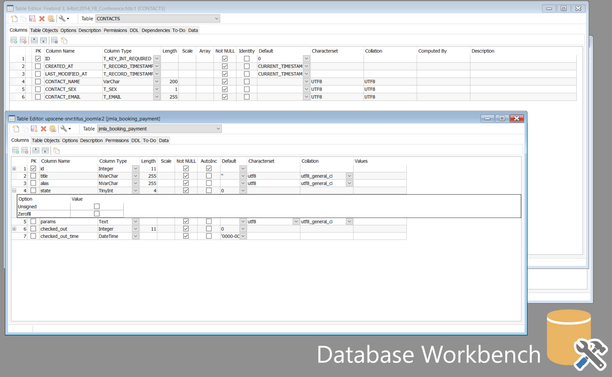Click move column down icon in jmla_booking_payment editor

click(45, 151)
